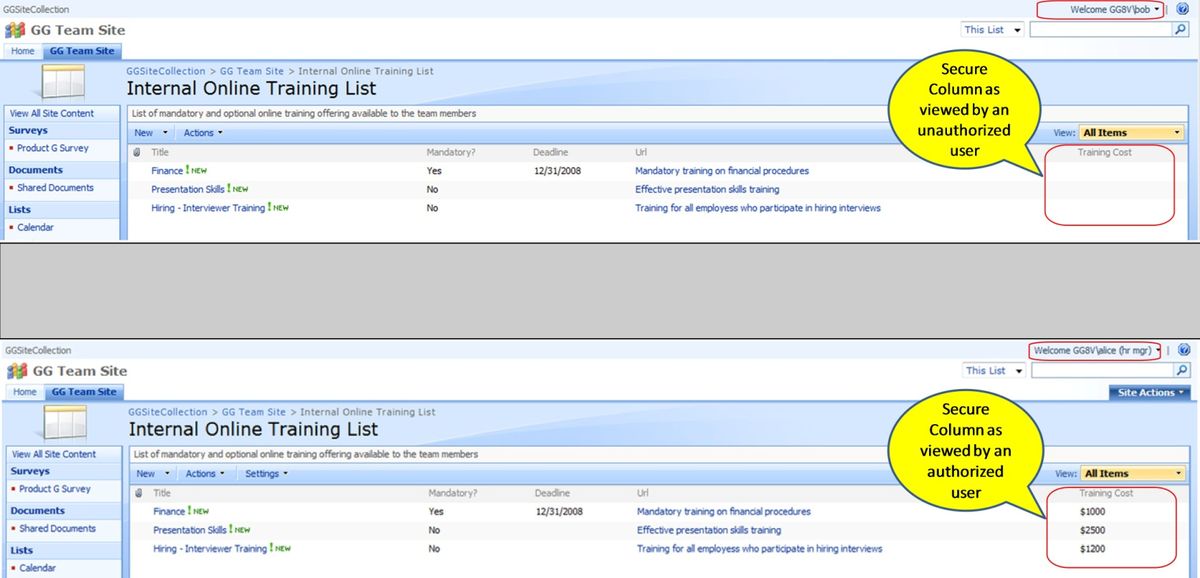This screenshot has width=1200, height=578.
Task: Click the attachment paperclip column header in bob's list
Action: click(137, 153)
